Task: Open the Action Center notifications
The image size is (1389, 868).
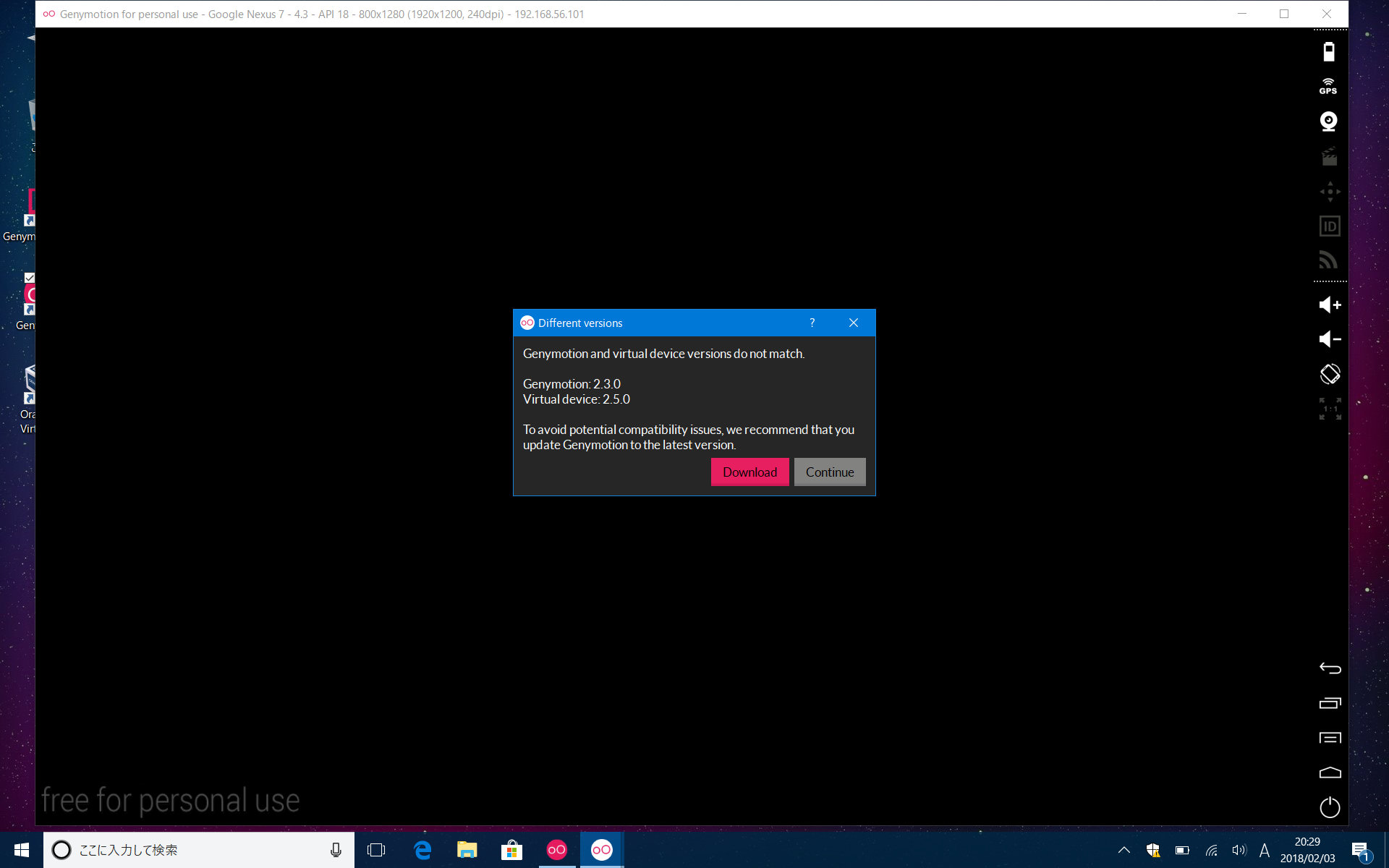Action: 1361,850
